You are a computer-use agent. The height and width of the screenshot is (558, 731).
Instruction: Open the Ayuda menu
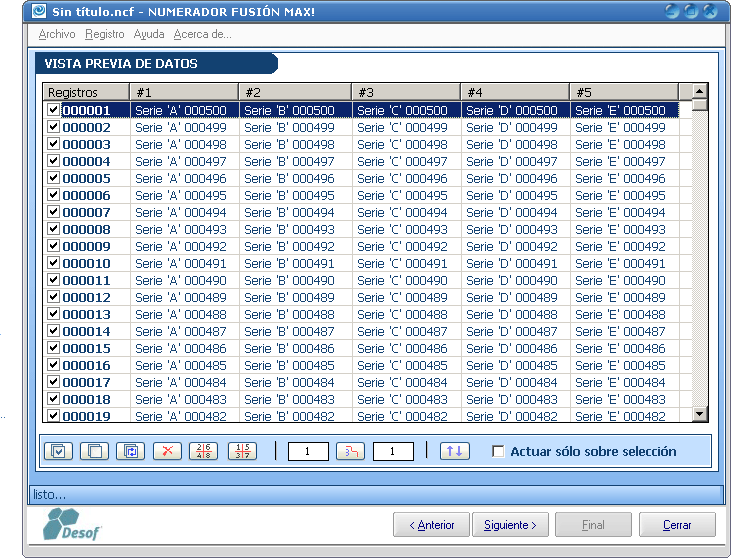149,34
